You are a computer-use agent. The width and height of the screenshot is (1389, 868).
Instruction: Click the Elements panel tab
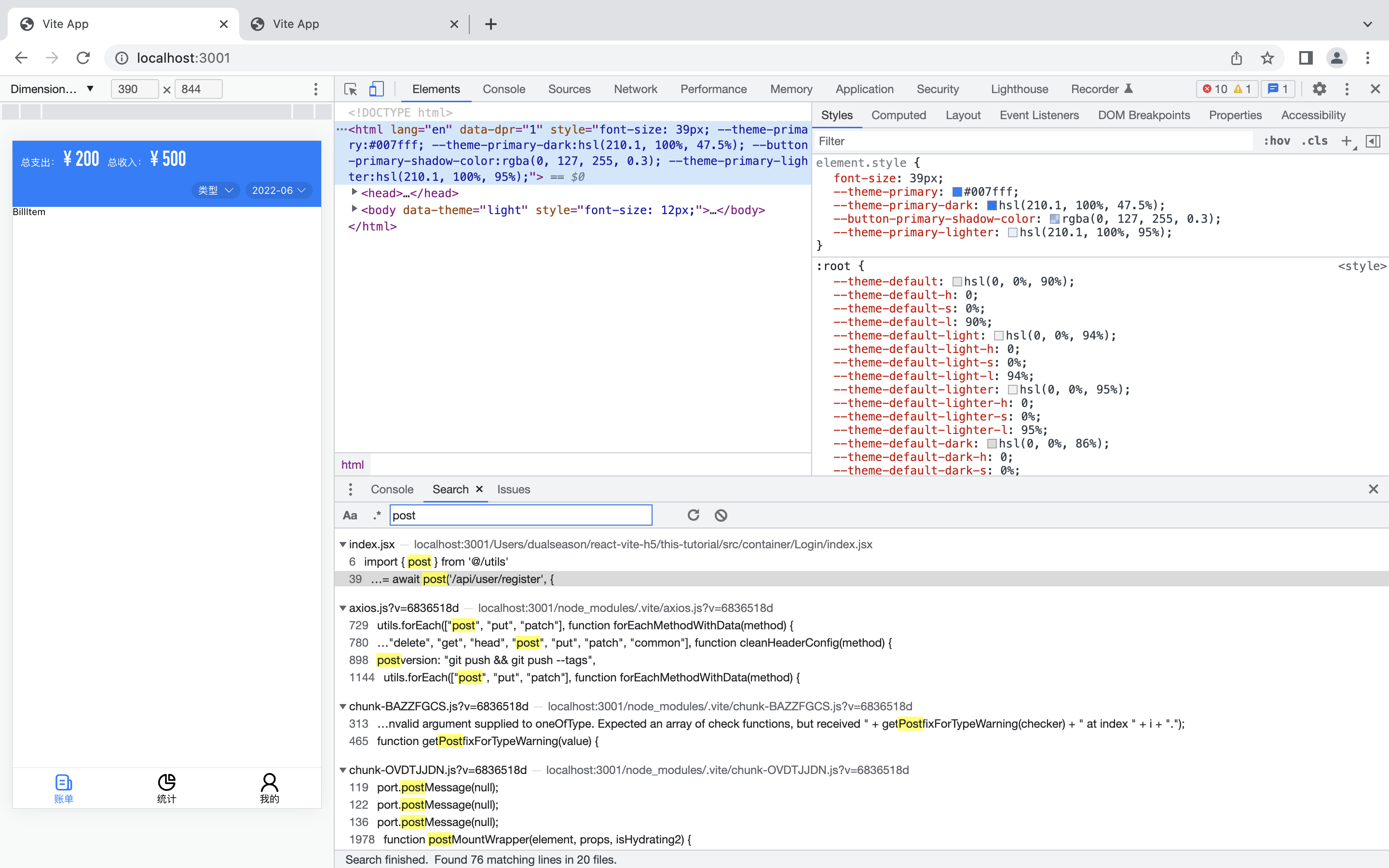[x=436, y=89]
